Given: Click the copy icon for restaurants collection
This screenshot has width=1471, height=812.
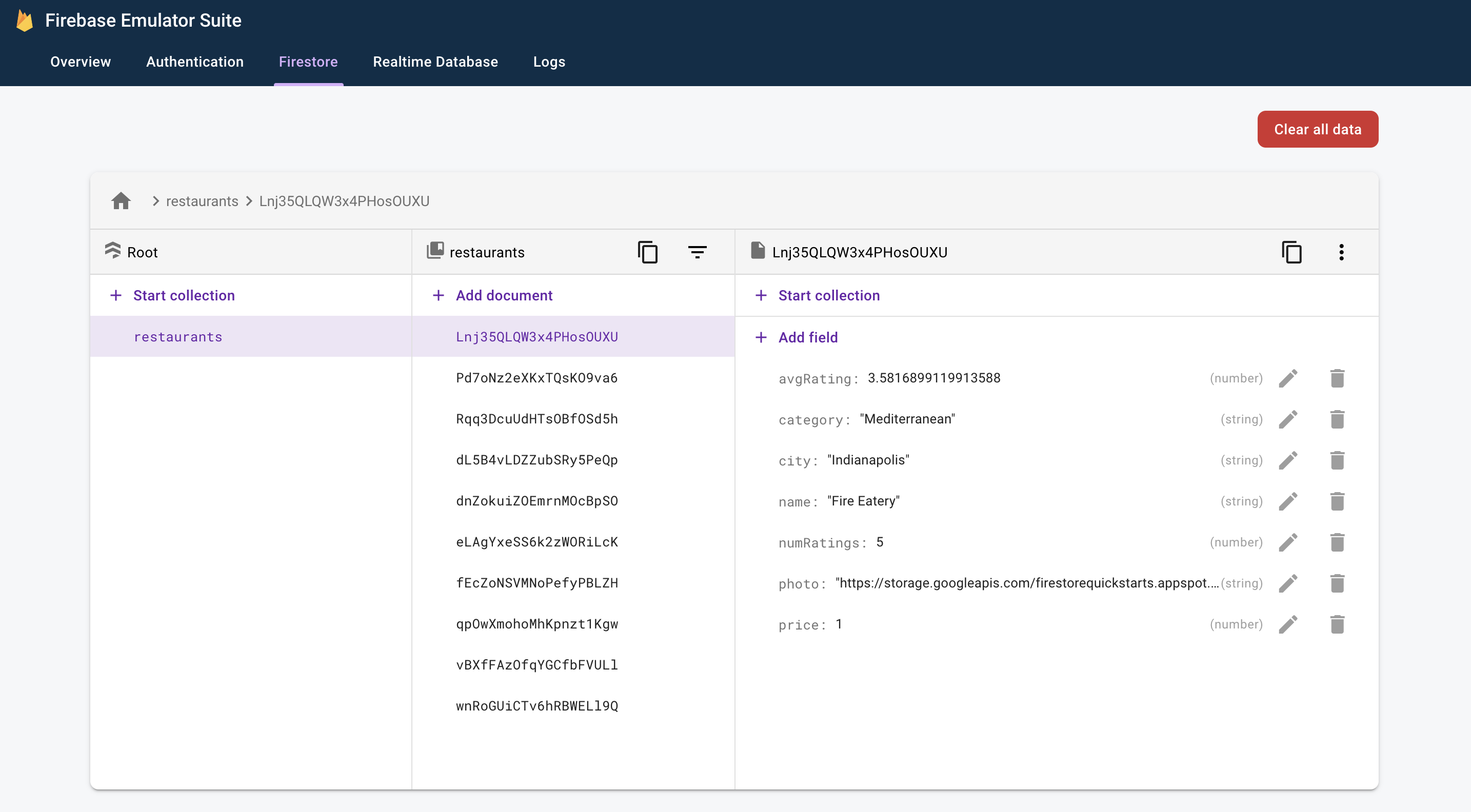Looking at the screenshot, I should pyautogui.click(x=648, y=252).
